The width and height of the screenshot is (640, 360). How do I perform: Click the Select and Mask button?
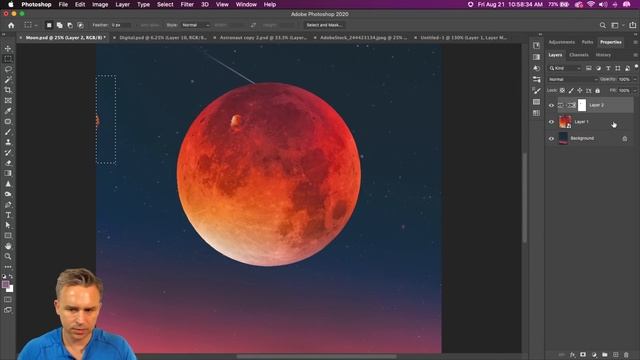pyautogui.click(x=324, y=25)
